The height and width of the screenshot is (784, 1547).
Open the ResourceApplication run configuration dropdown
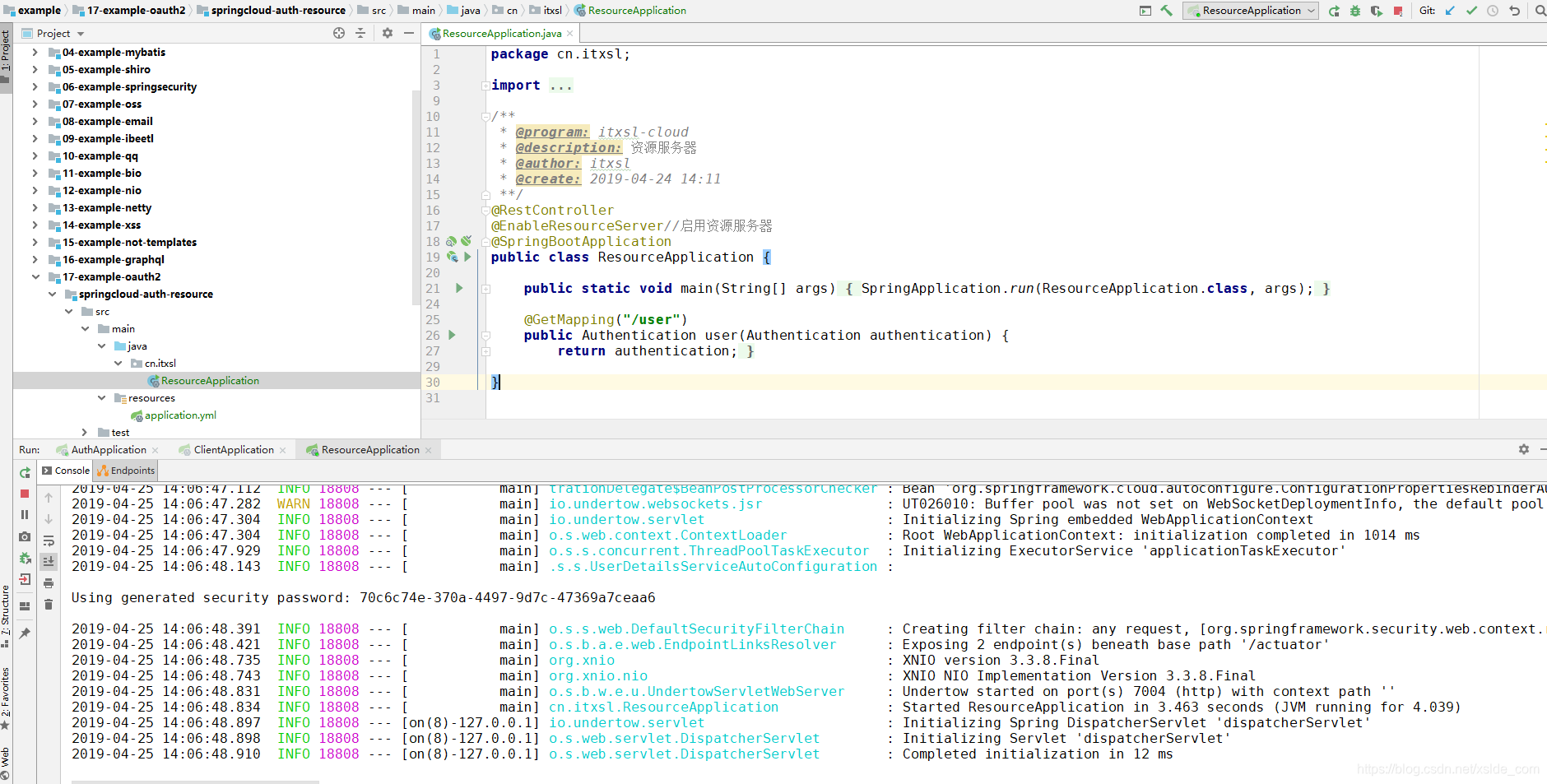(1251, 11)
